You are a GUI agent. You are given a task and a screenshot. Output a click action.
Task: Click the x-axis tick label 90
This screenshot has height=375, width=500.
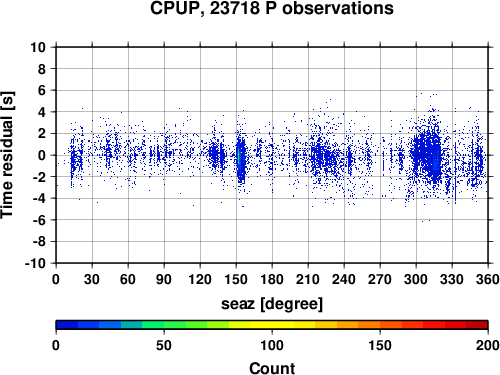164,279
